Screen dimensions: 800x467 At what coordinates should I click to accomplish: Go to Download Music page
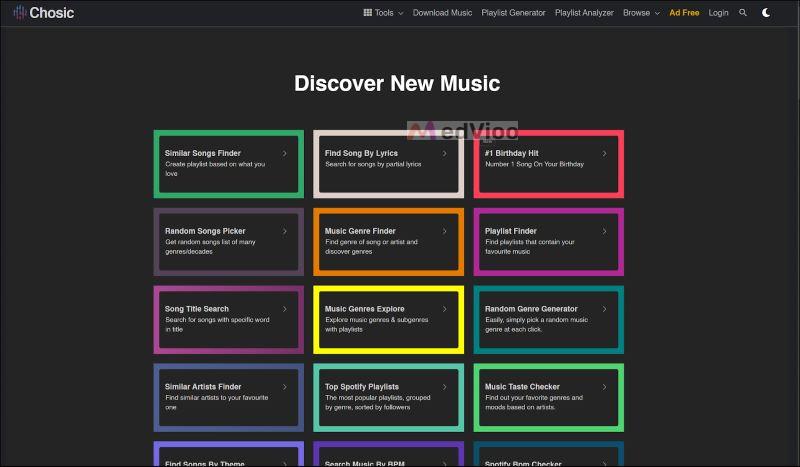click(442, 13)
